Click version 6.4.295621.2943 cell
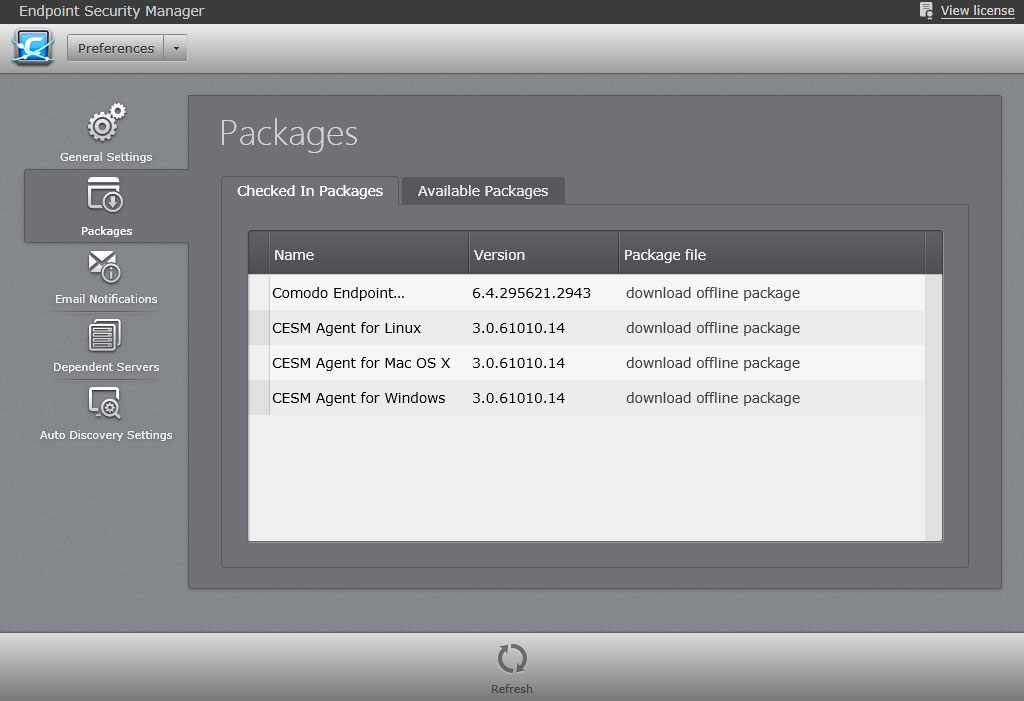This screenshot has width=1024, height=701. pyautogui.click(x=531, y=293)
